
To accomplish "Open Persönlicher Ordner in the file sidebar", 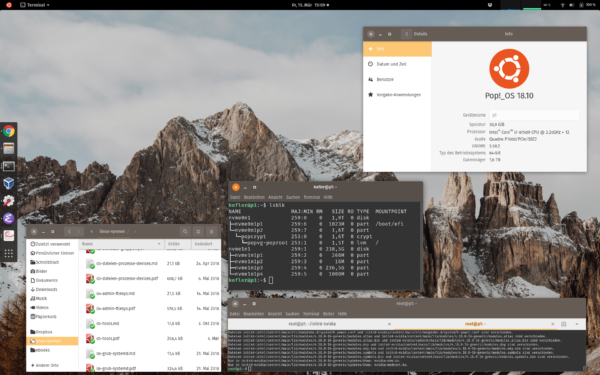I will [x=52, y=253].
